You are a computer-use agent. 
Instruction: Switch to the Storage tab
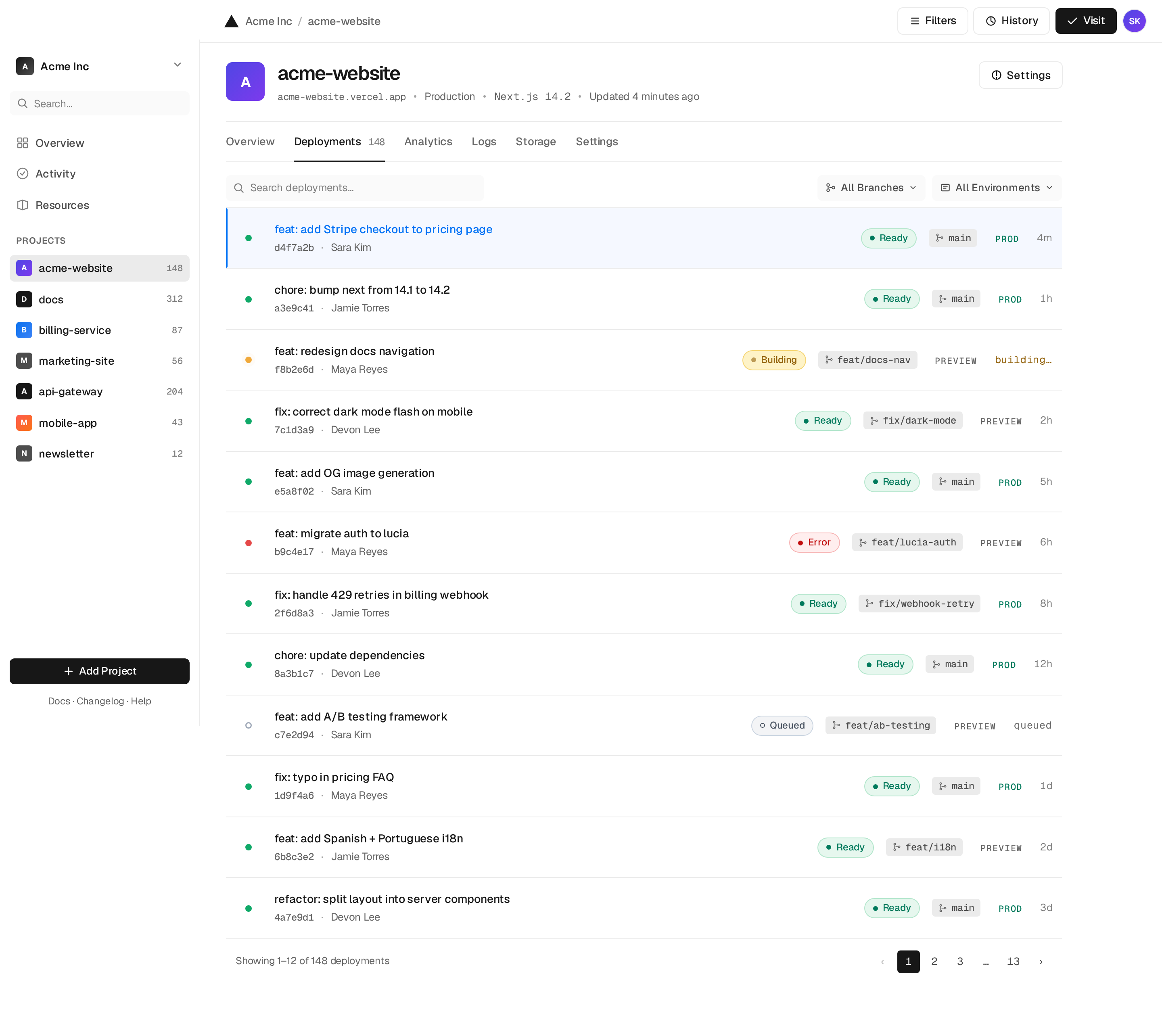[536, 142]
